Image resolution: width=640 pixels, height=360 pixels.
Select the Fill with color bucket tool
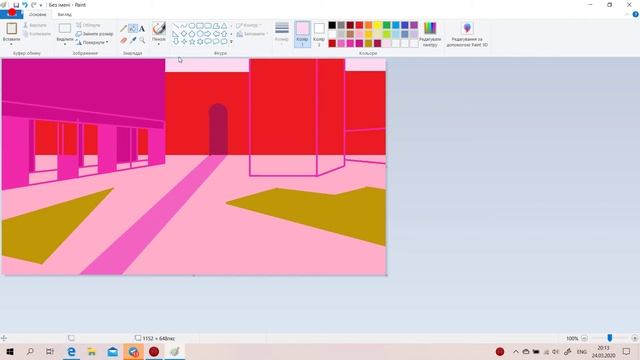point(133,29)
